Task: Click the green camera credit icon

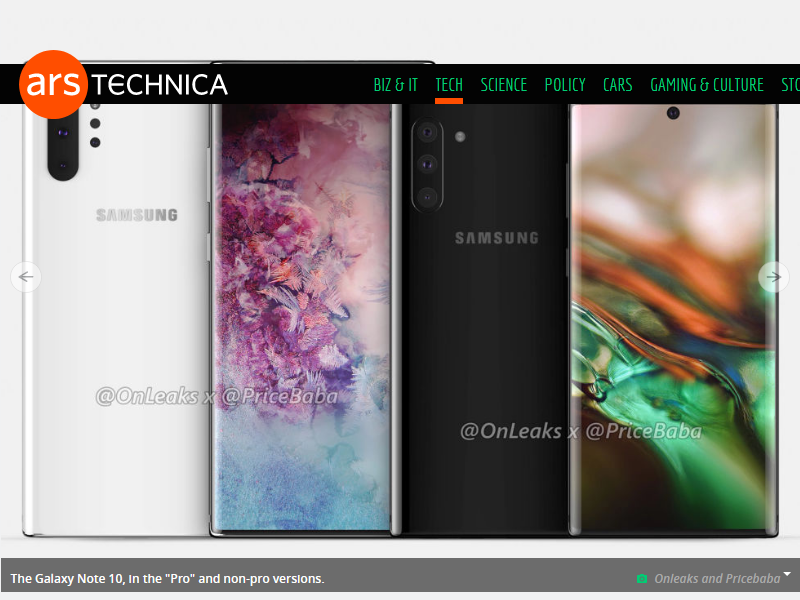Action: tap(642, 579)
